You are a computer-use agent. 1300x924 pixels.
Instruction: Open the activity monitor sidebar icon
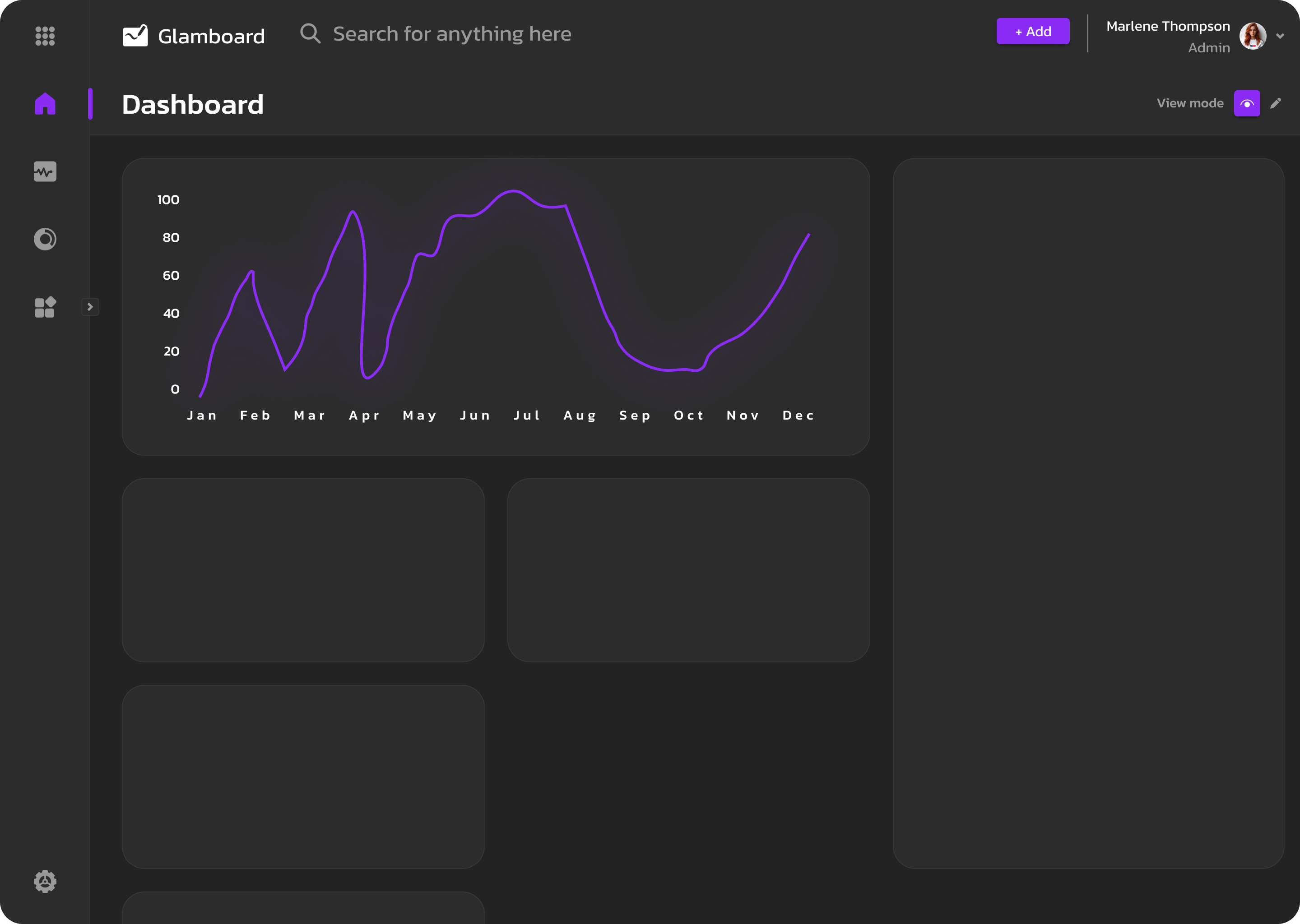click(45, 171)
